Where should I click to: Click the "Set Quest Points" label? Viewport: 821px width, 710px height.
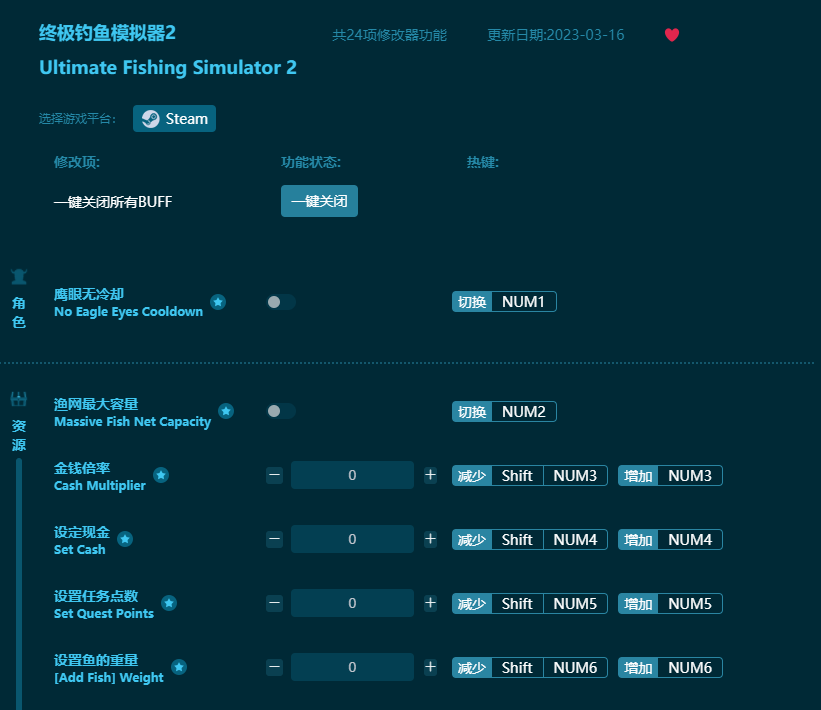tap(104, 613)
